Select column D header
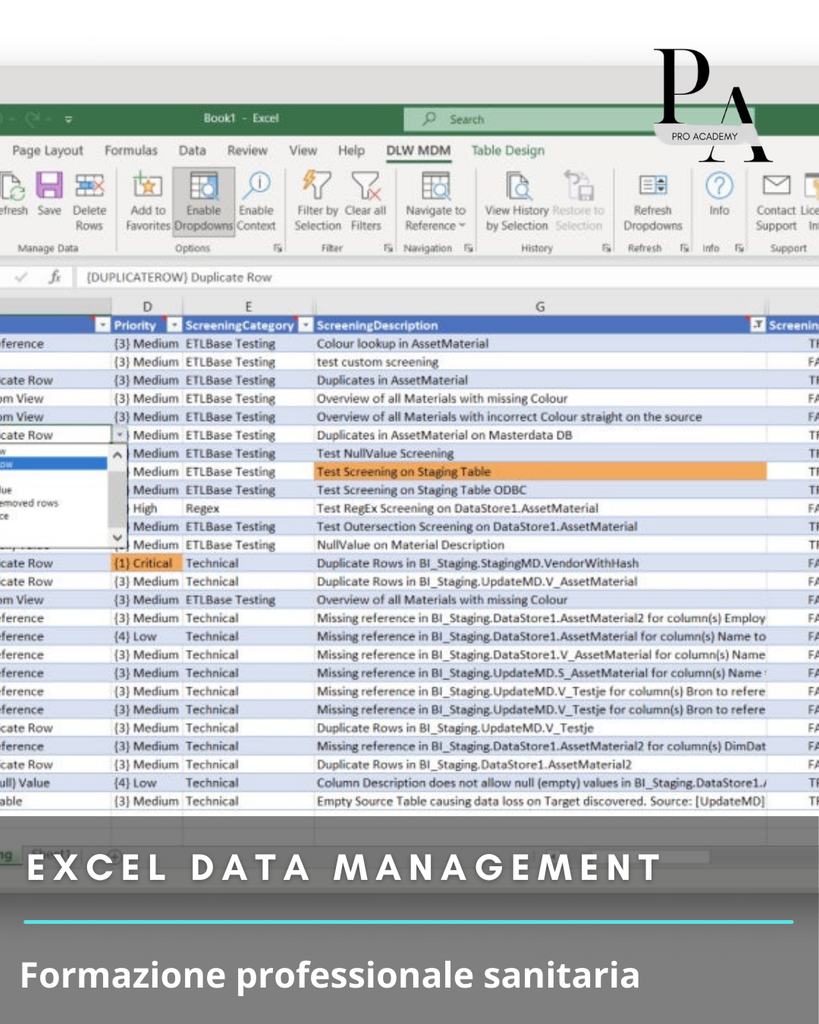The width and height of the screenshot is (819, 1024). [147, 306]
